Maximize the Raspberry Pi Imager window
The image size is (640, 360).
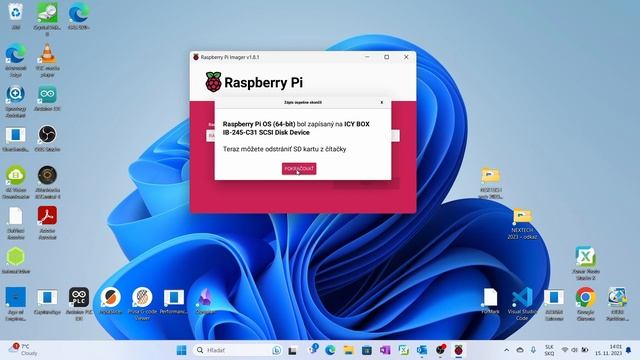pos(387,57)
